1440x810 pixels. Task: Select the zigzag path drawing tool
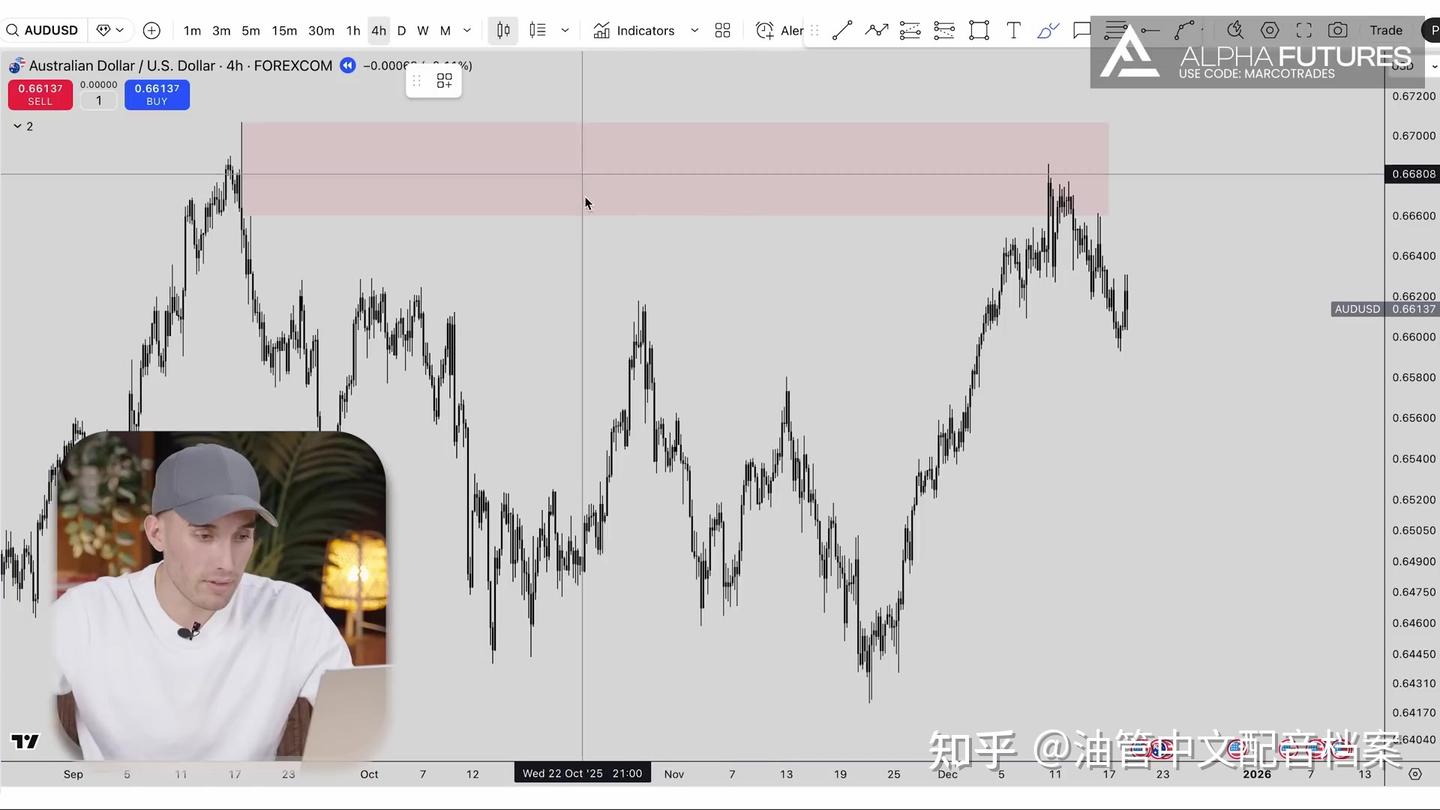877,30
